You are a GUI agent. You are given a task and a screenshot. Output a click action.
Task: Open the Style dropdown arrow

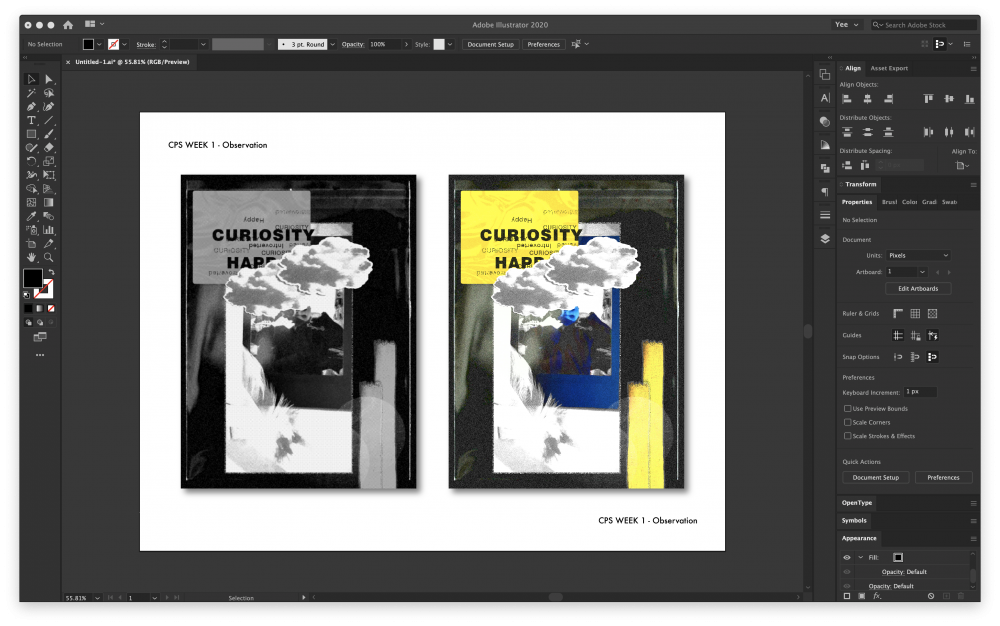click(450, 45)
